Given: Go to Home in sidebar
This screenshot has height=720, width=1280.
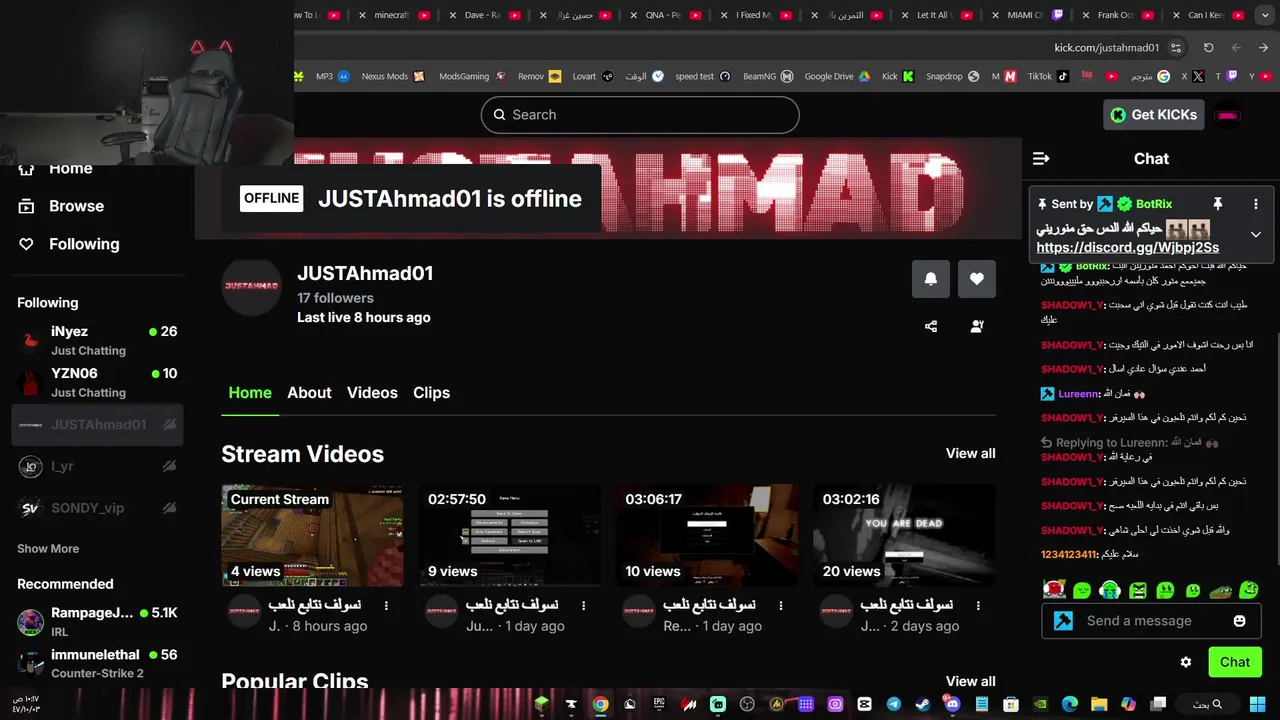Looking at the screenshot, I should point(57,168).
